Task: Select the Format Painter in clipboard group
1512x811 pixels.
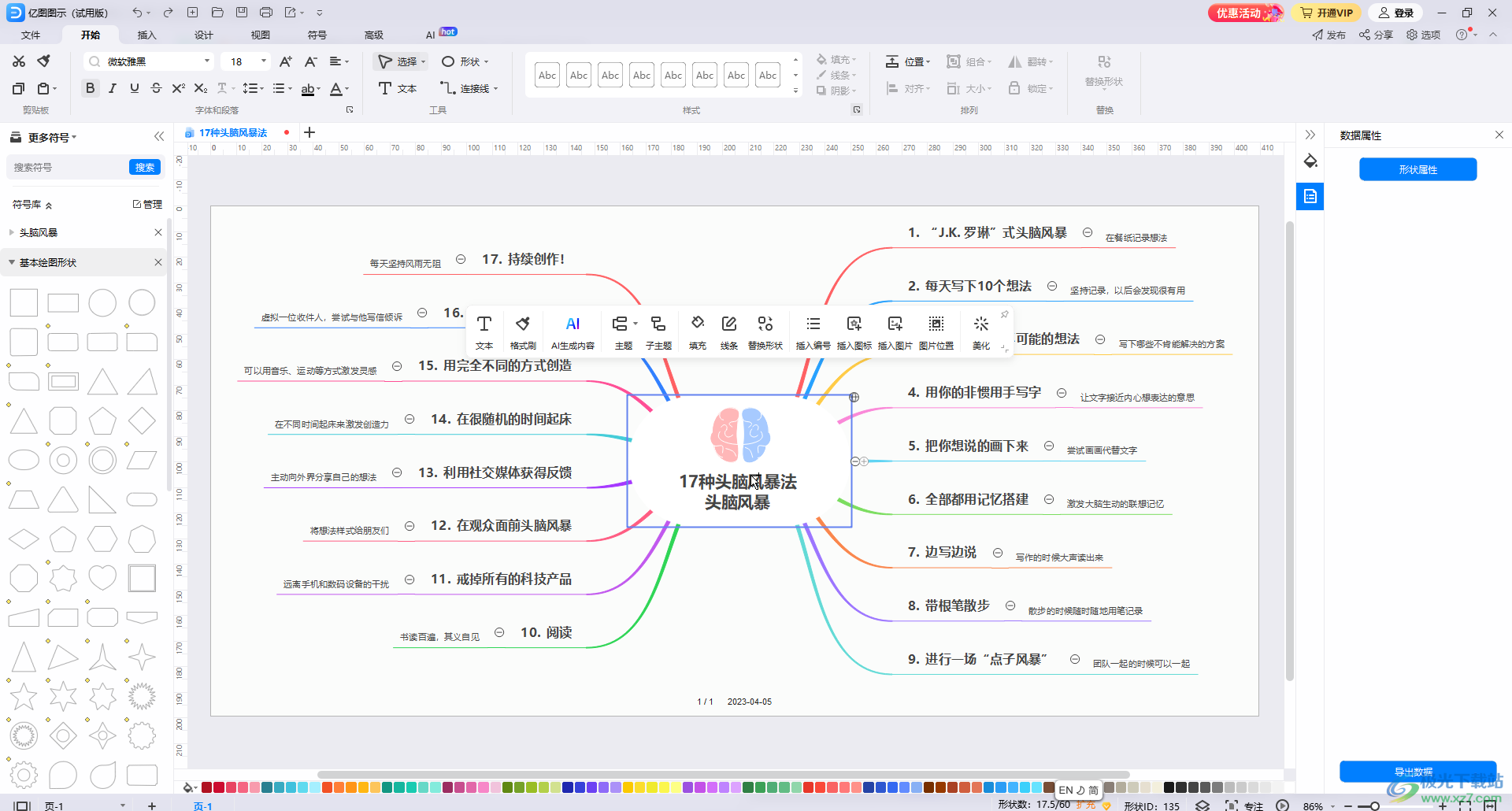Action: pyautogui.click(x=44, y=61)
